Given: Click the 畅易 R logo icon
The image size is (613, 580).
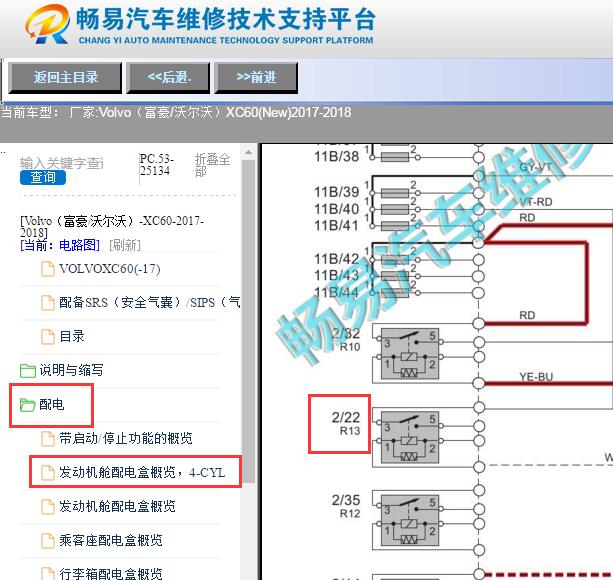Looking at the screenshot, I should [48, 24].
